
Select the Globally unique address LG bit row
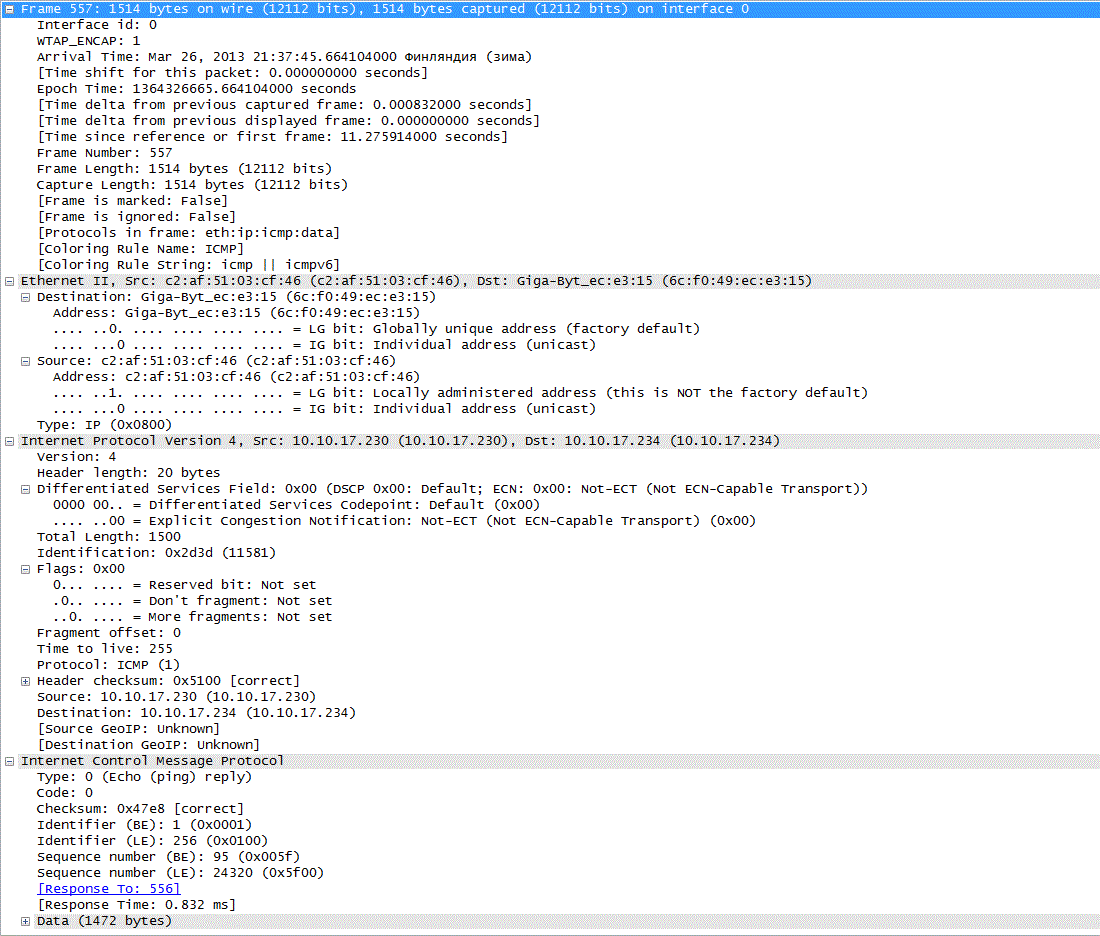click(x=377, y=330)
